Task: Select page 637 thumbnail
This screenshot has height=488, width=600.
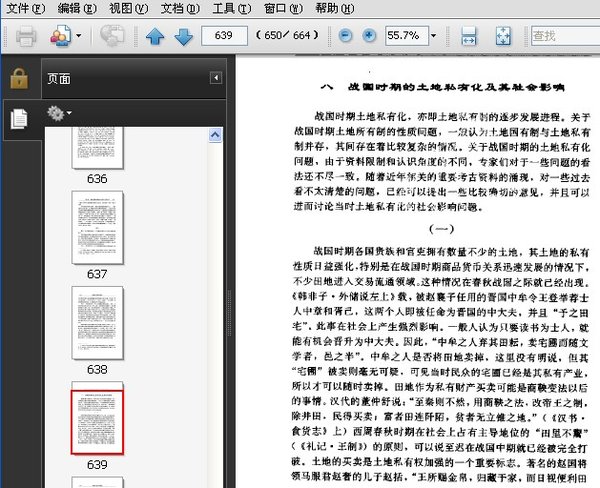Action: coord(97,227)
